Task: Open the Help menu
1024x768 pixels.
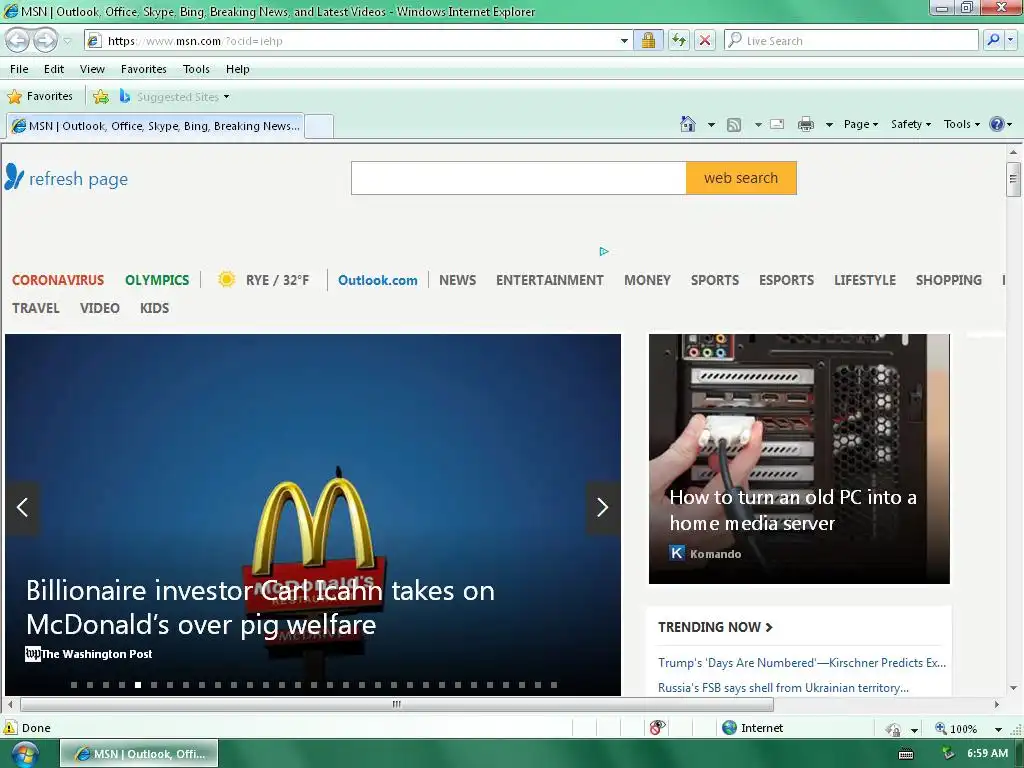Action: [x=238, y=69]
